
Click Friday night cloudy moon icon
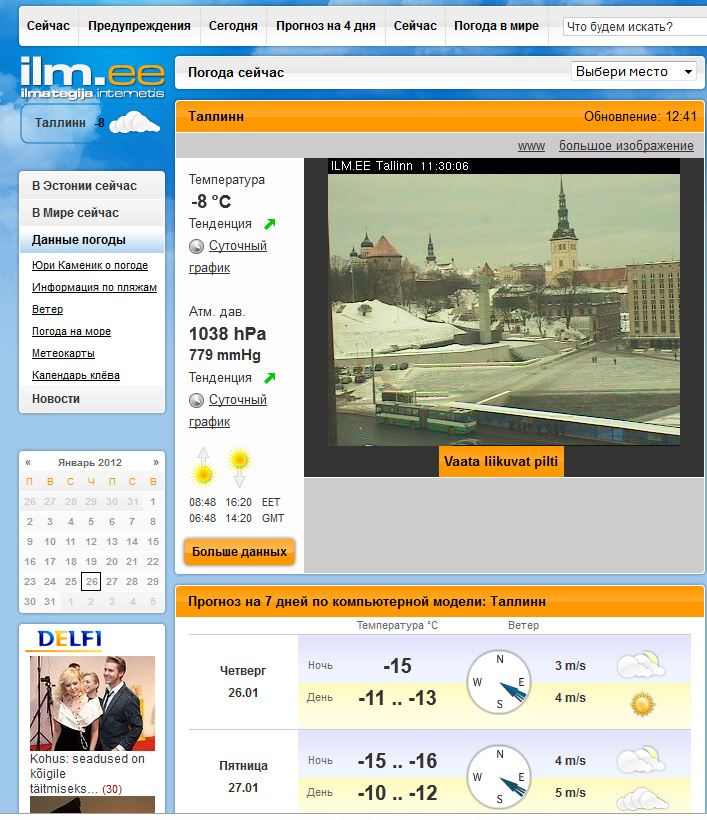tap(641, 760)
